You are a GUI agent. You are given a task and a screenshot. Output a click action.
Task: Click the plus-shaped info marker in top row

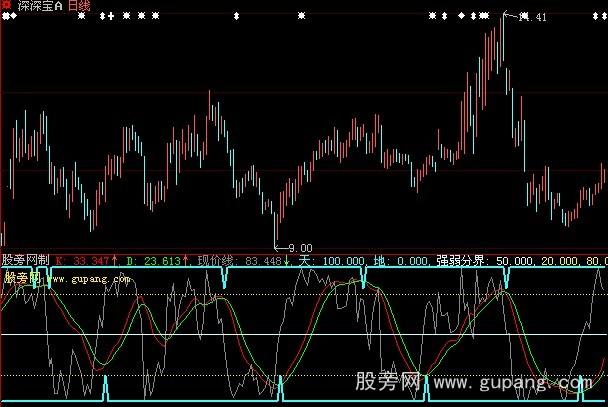(111, 16)
